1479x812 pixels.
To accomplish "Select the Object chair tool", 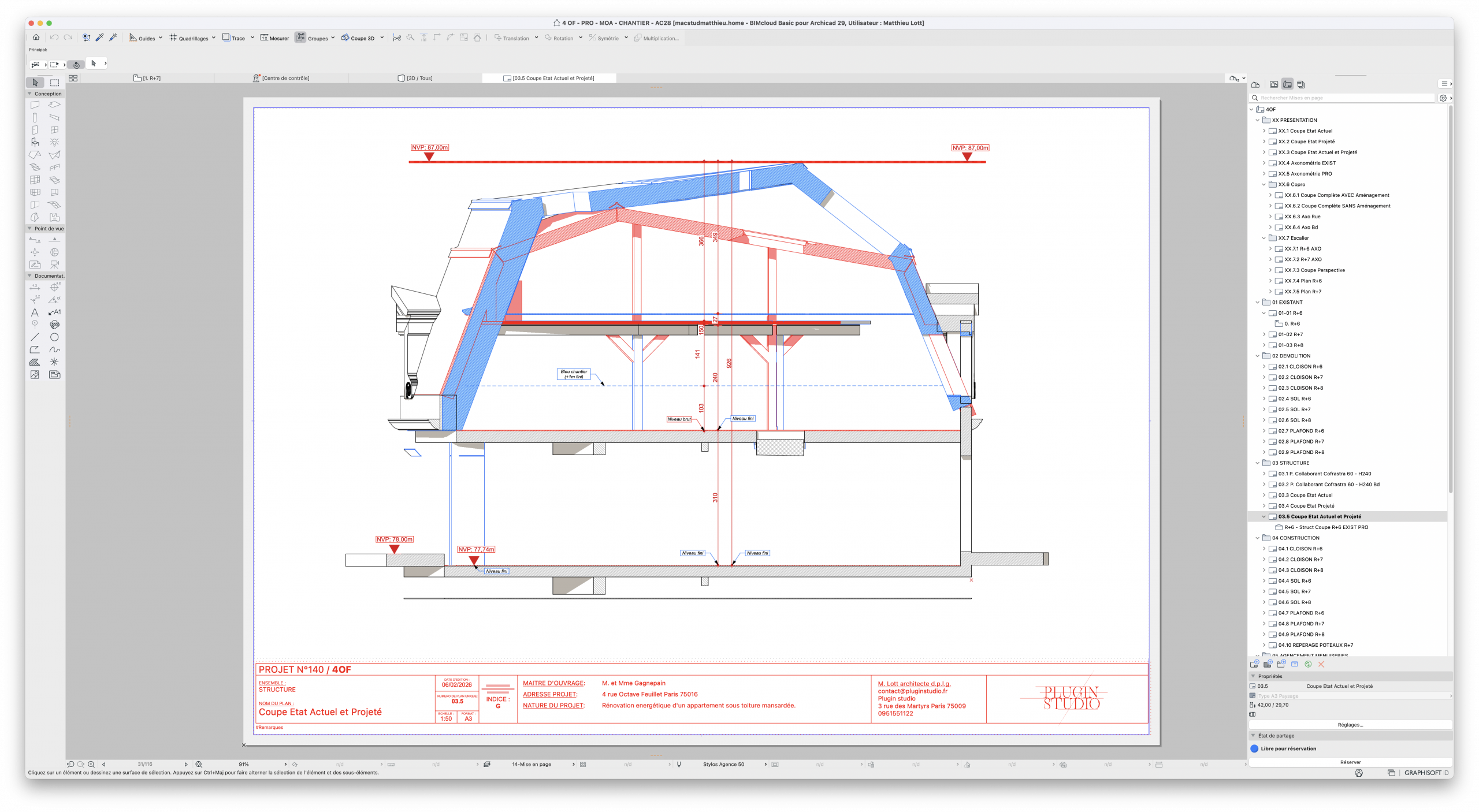I will point(35,142).
